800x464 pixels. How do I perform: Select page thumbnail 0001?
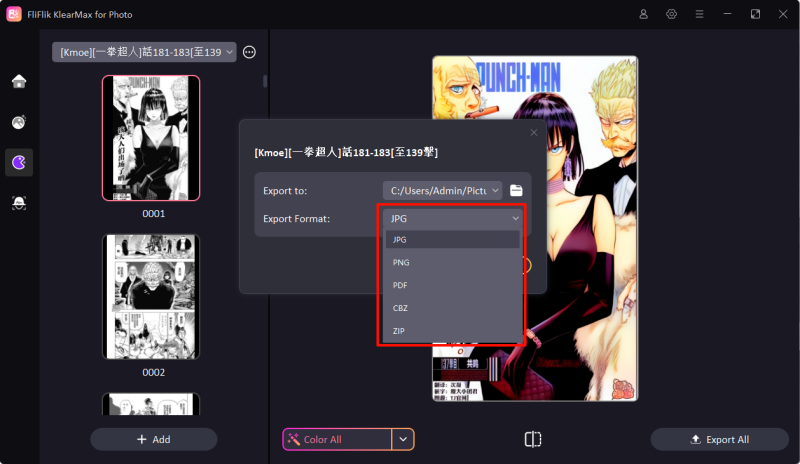(x=151, y=138)
